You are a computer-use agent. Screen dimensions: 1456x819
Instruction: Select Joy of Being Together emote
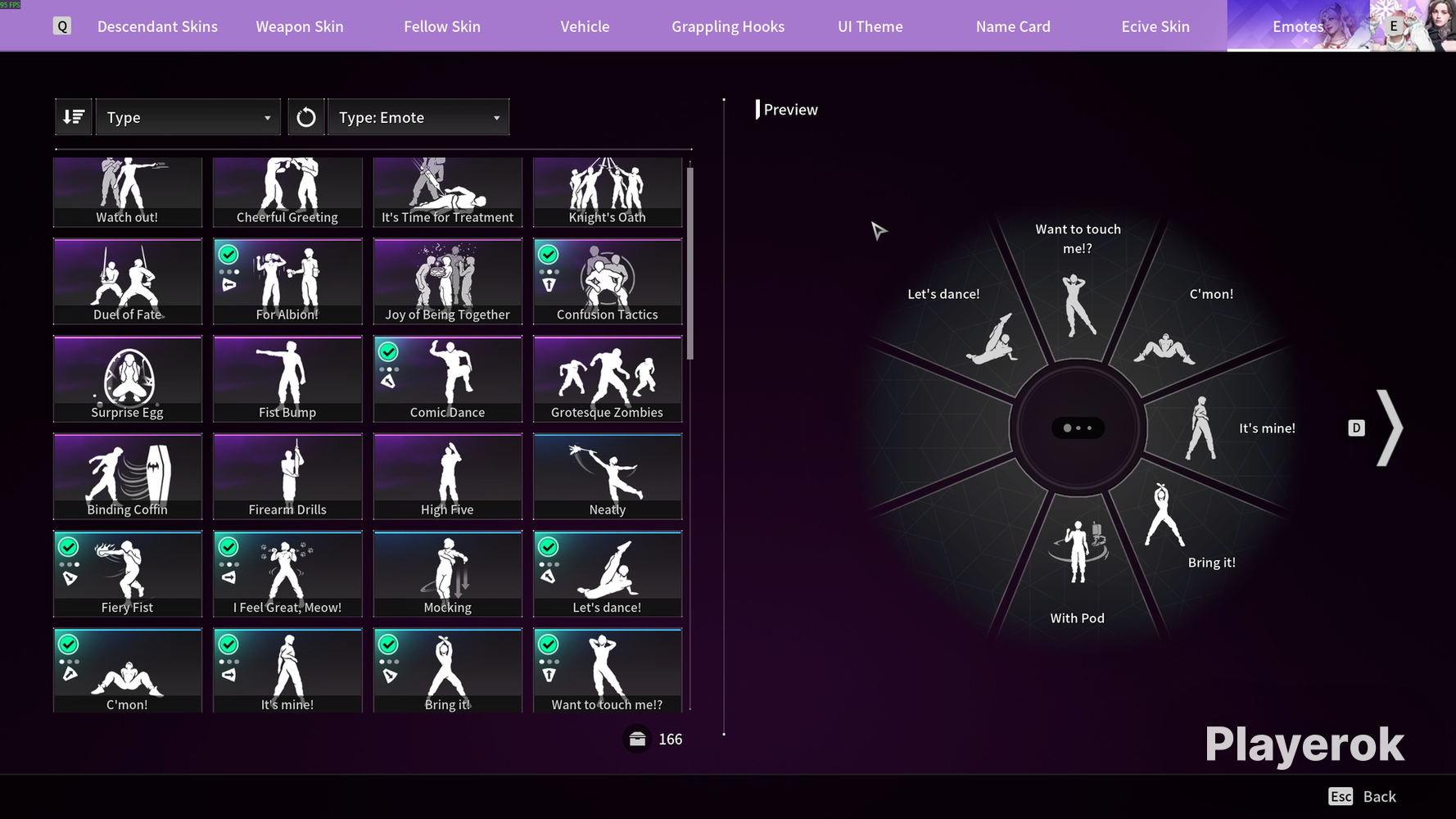click(448, 282)
